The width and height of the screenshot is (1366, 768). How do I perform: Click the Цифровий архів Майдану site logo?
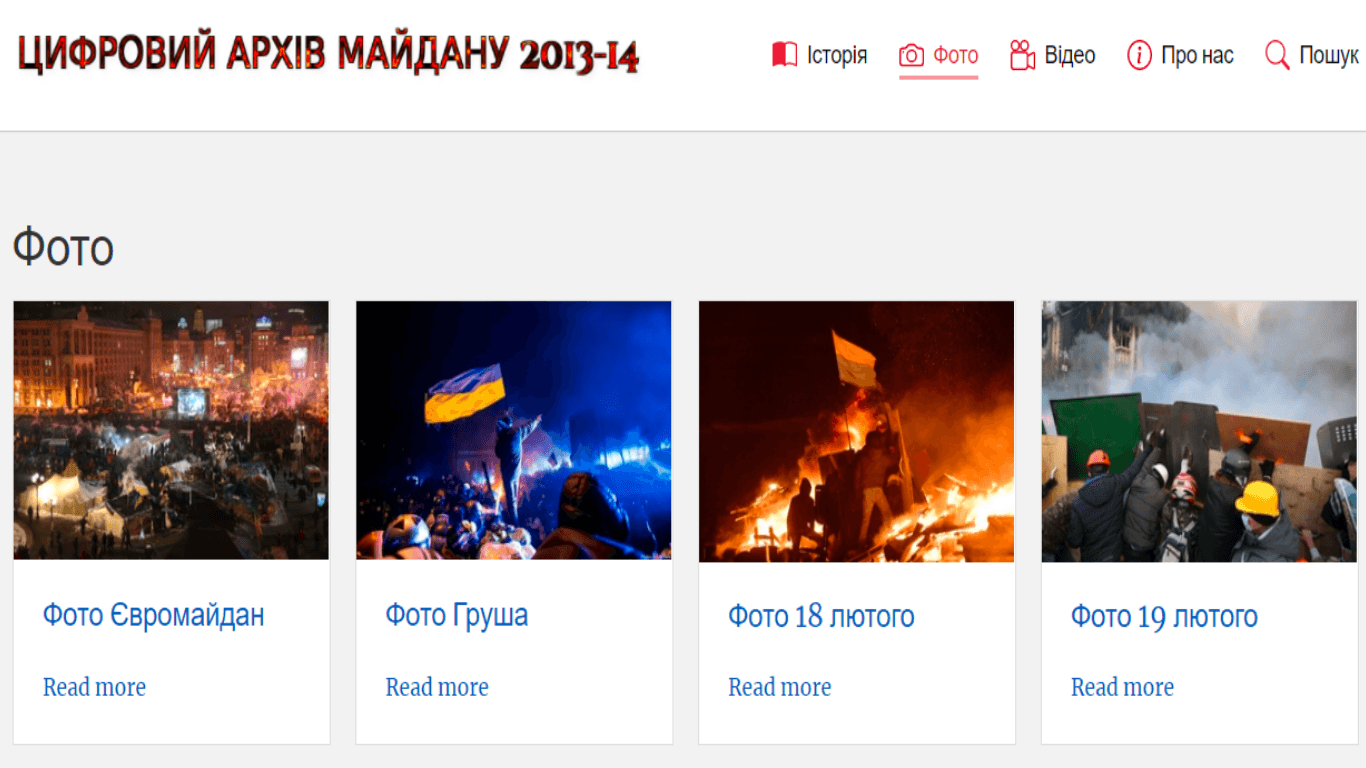pyautogui.click(x=328, y=54)
